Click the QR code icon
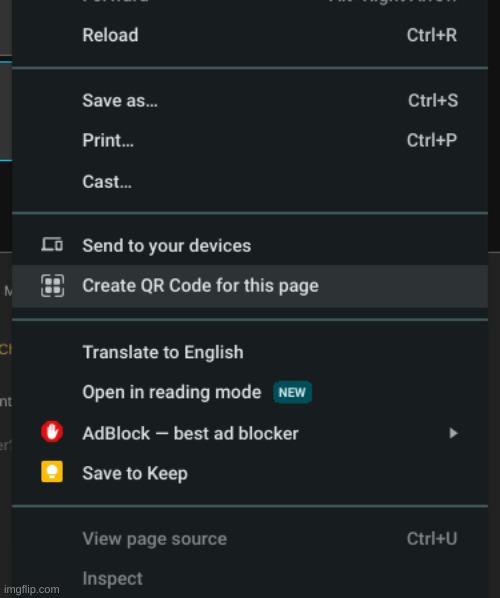This screenshot has width=500, height=598. coord(52,285)
